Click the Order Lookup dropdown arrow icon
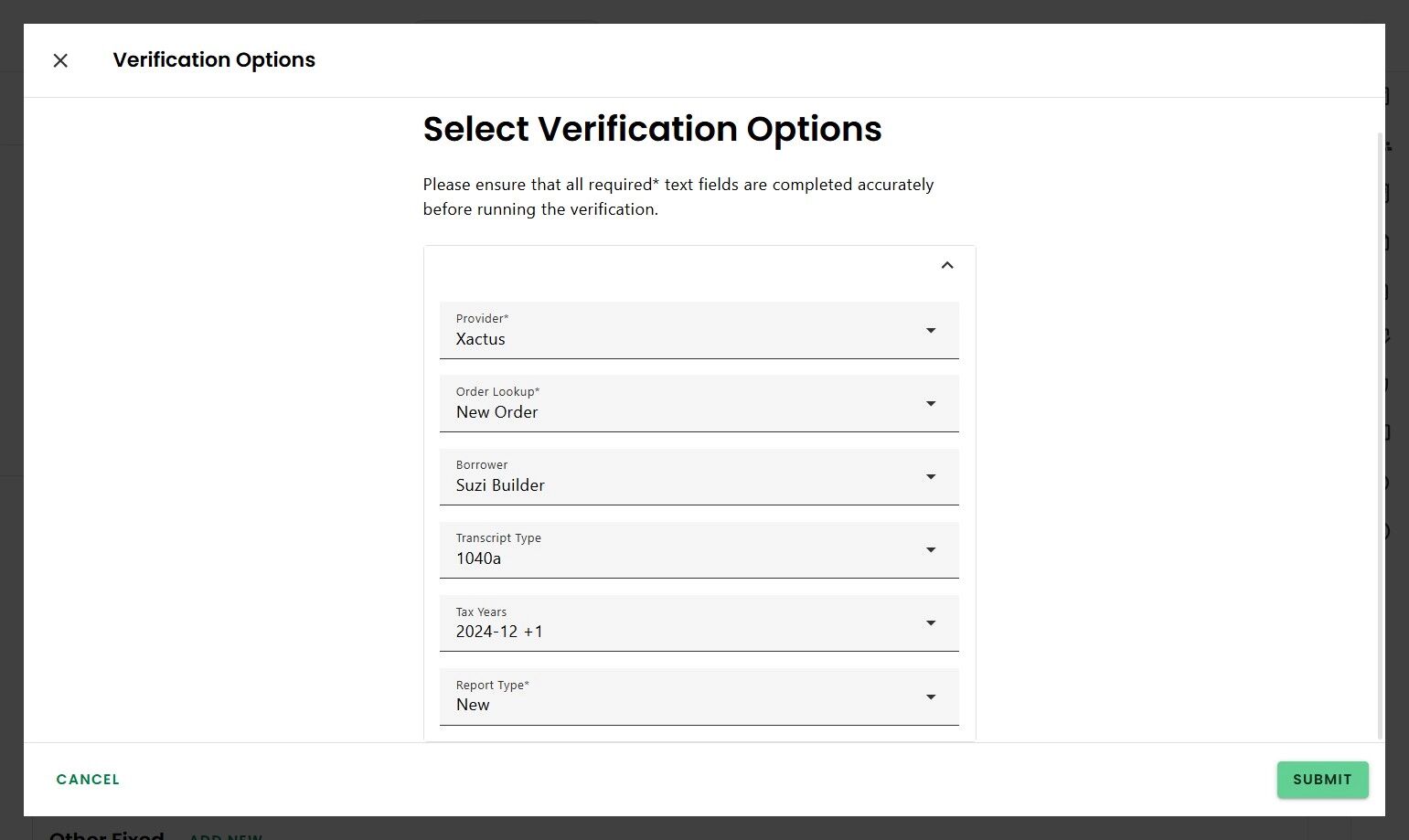The image size is (1409, 840). (931, 403)
